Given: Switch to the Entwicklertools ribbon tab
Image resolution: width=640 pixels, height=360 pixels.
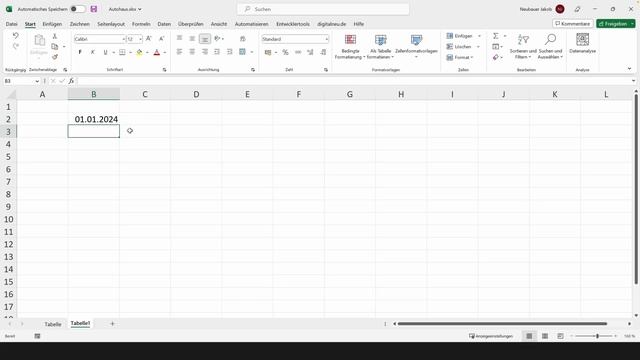Looking at the screenshot, I should (293, 24).
